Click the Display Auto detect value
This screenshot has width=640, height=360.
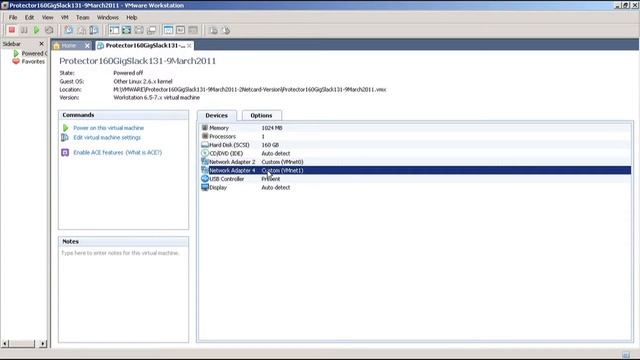click(x=276, y=188)
